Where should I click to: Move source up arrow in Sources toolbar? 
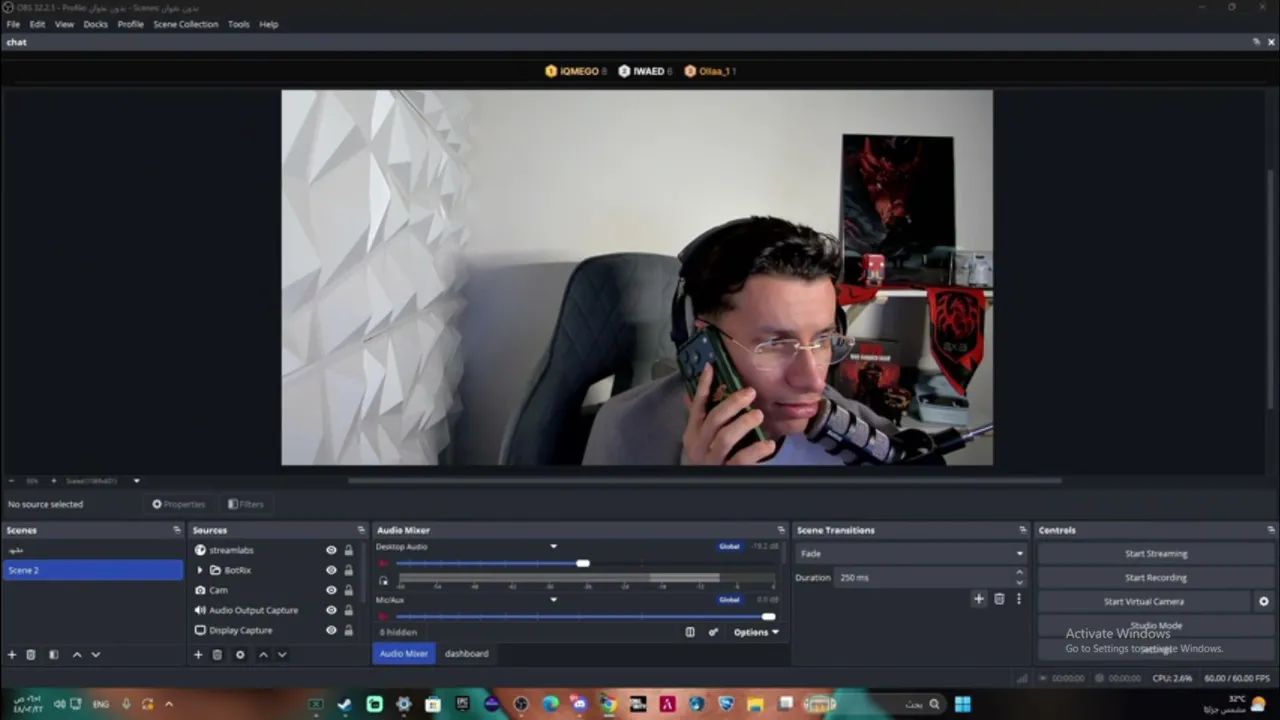click(263, 655)
